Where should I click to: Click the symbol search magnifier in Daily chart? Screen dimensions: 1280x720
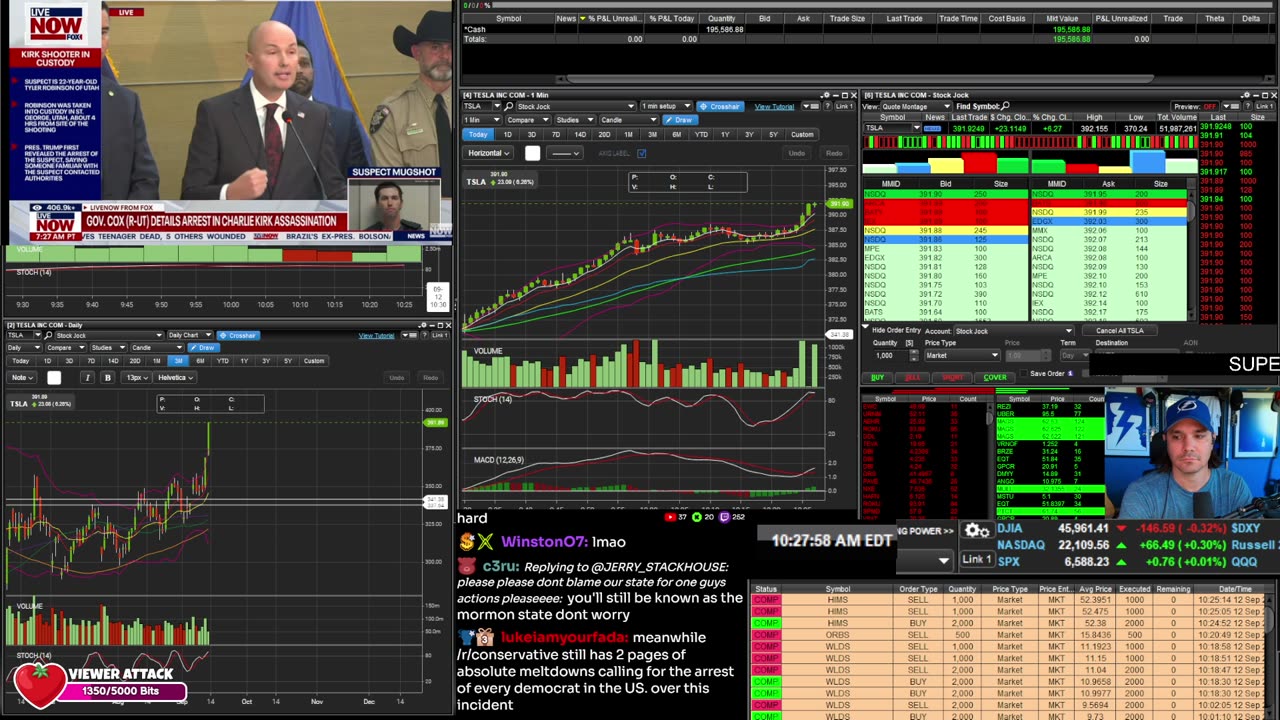click(x=49, y=335)
